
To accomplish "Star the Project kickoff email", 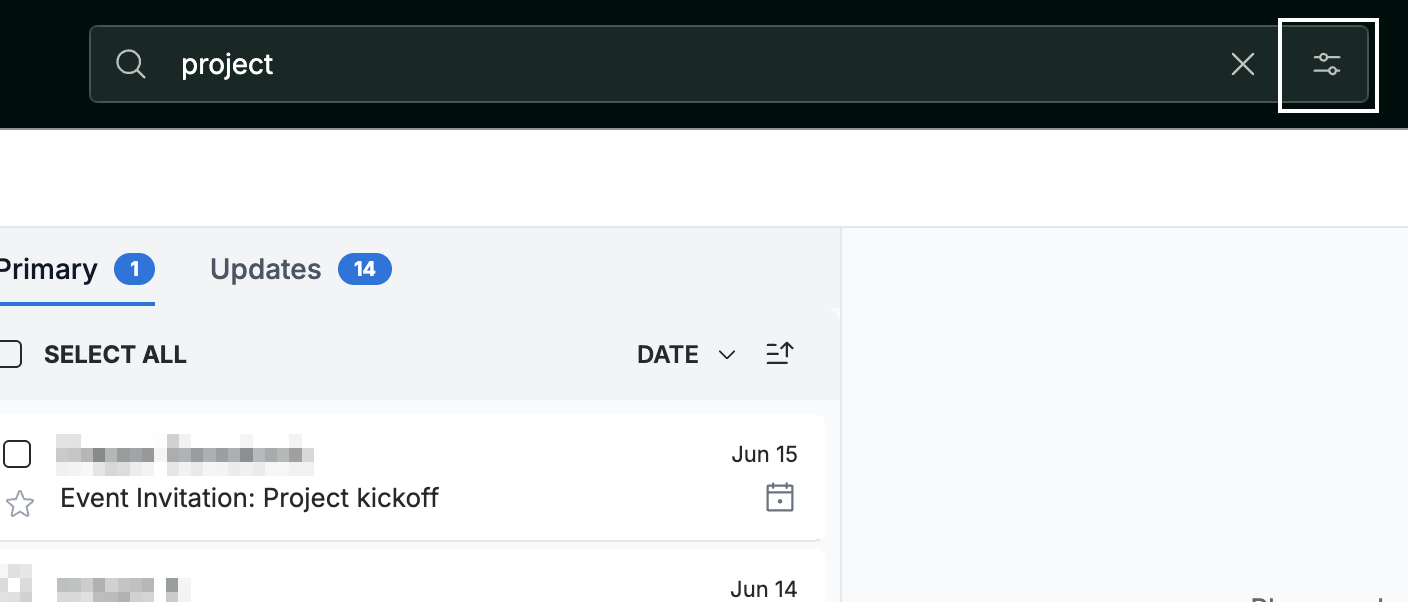I will click(20, 503).
